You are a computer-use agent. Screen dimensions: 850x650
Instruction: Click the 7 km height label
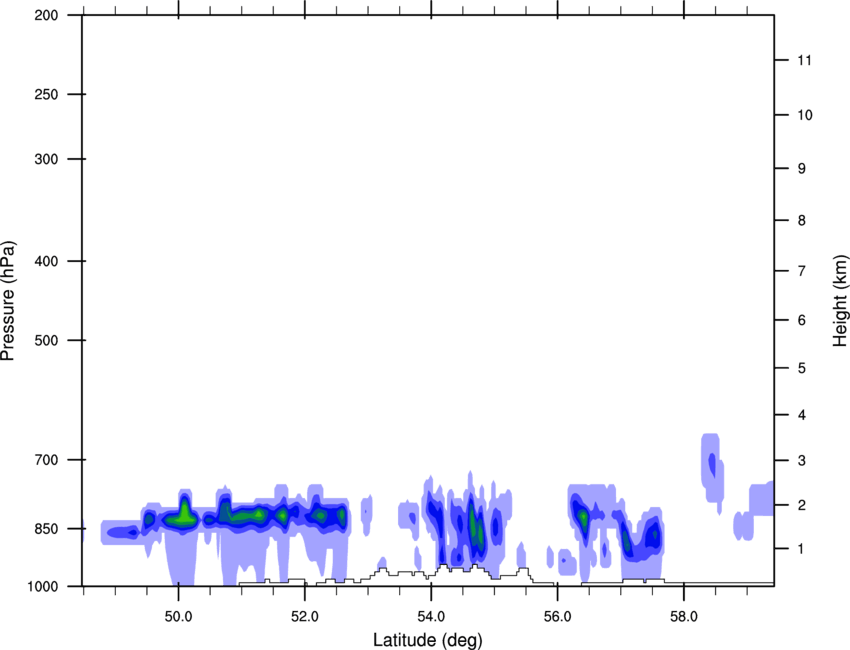pos(801,271)
